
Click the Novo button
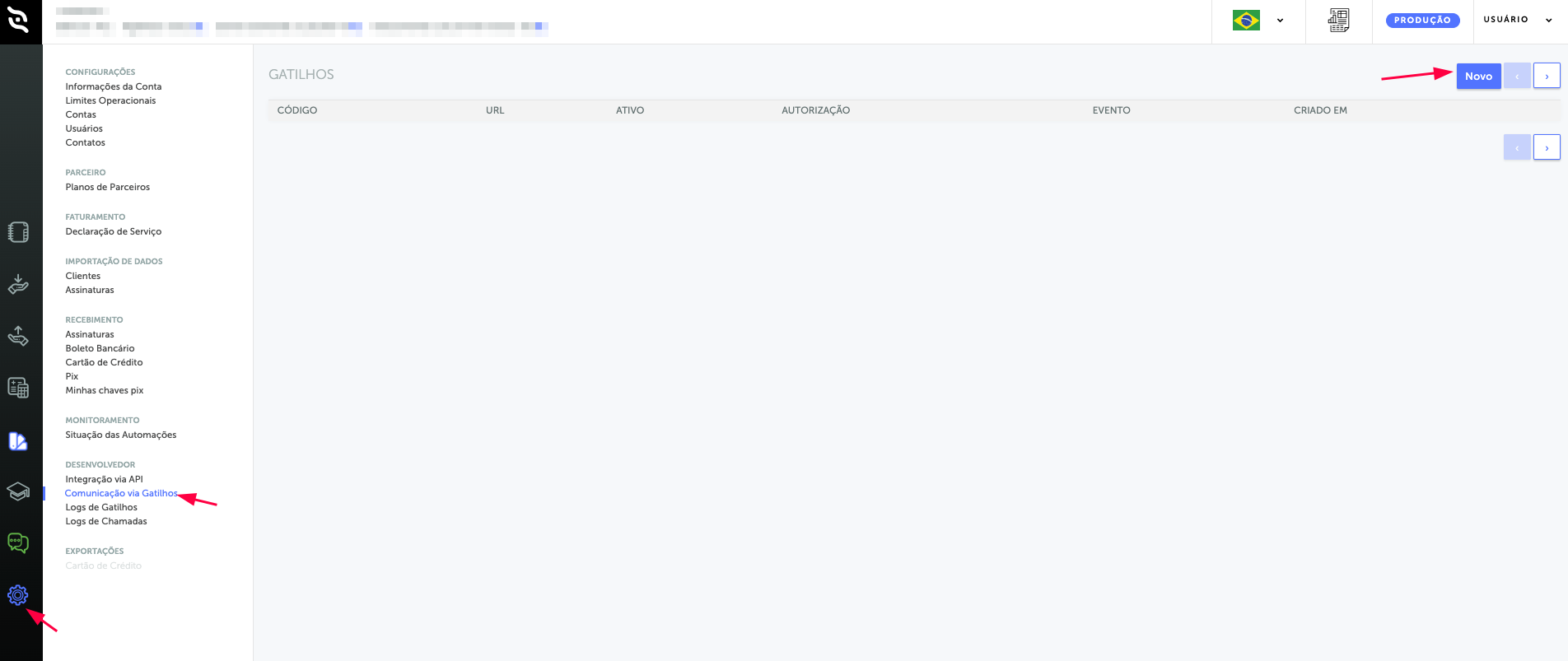click(1478, 76)
